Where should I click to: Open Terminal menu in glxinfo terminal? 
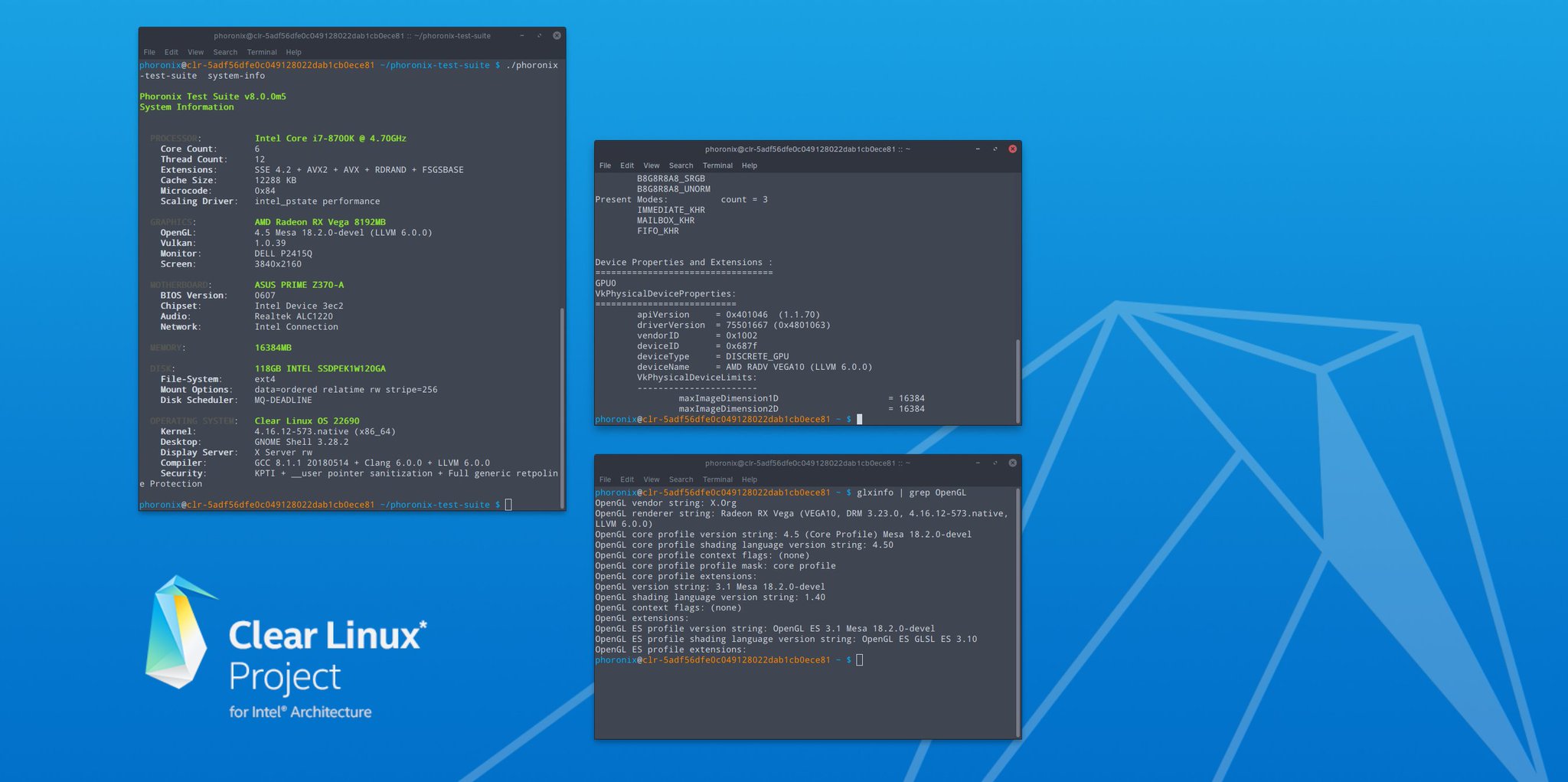(717, 479)
